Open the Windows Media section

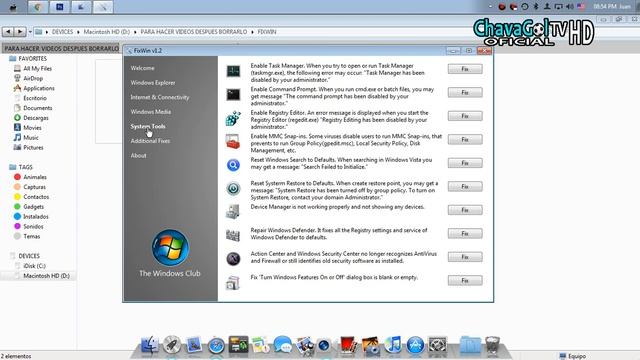pyautogui.click(x=151, y=112)
